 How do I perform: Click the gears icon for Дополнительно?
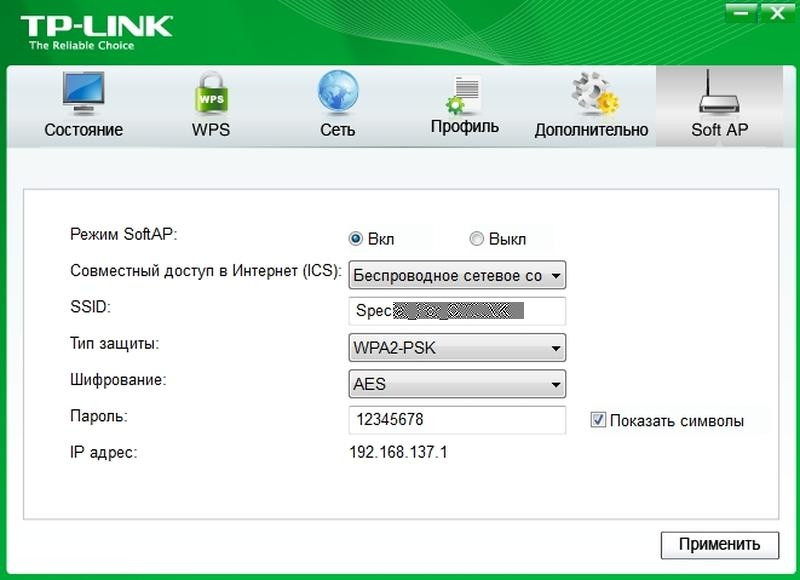pos(591,95)
